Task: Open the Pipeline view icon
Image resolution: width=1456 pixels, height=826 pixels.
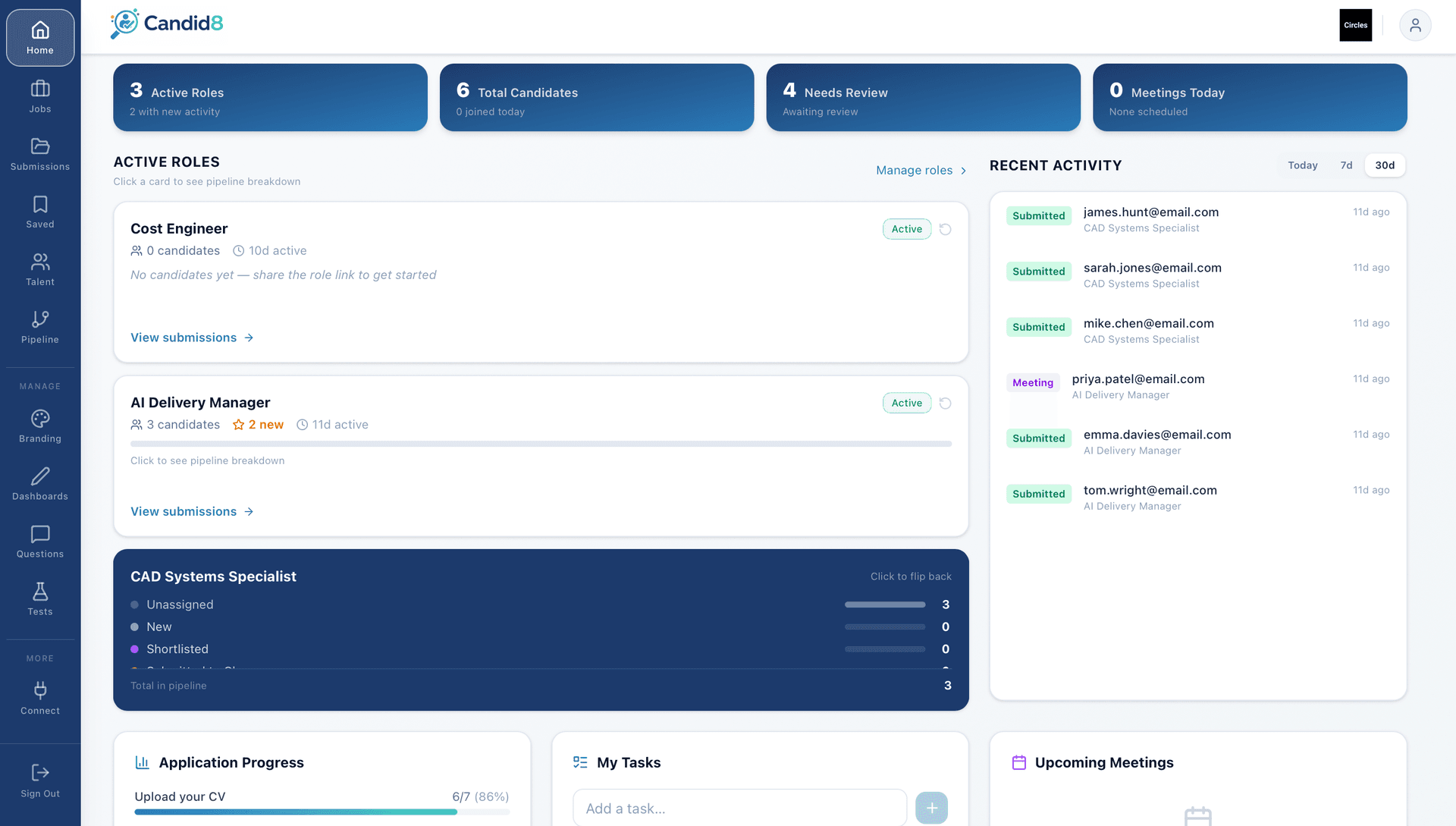Action: pos(39,326)
